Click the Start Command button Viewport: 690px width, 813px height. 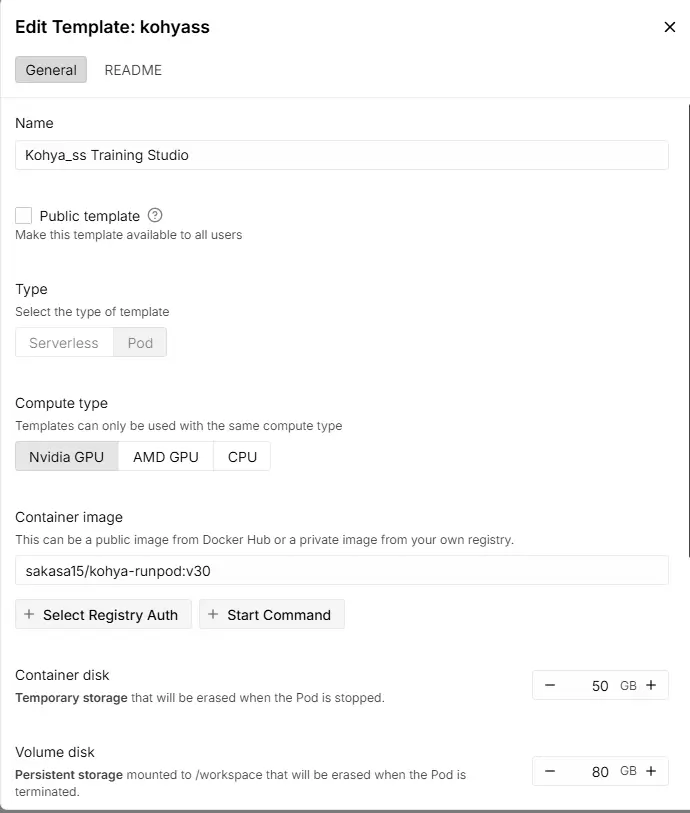pyautogui.click(x=272, y=615)
